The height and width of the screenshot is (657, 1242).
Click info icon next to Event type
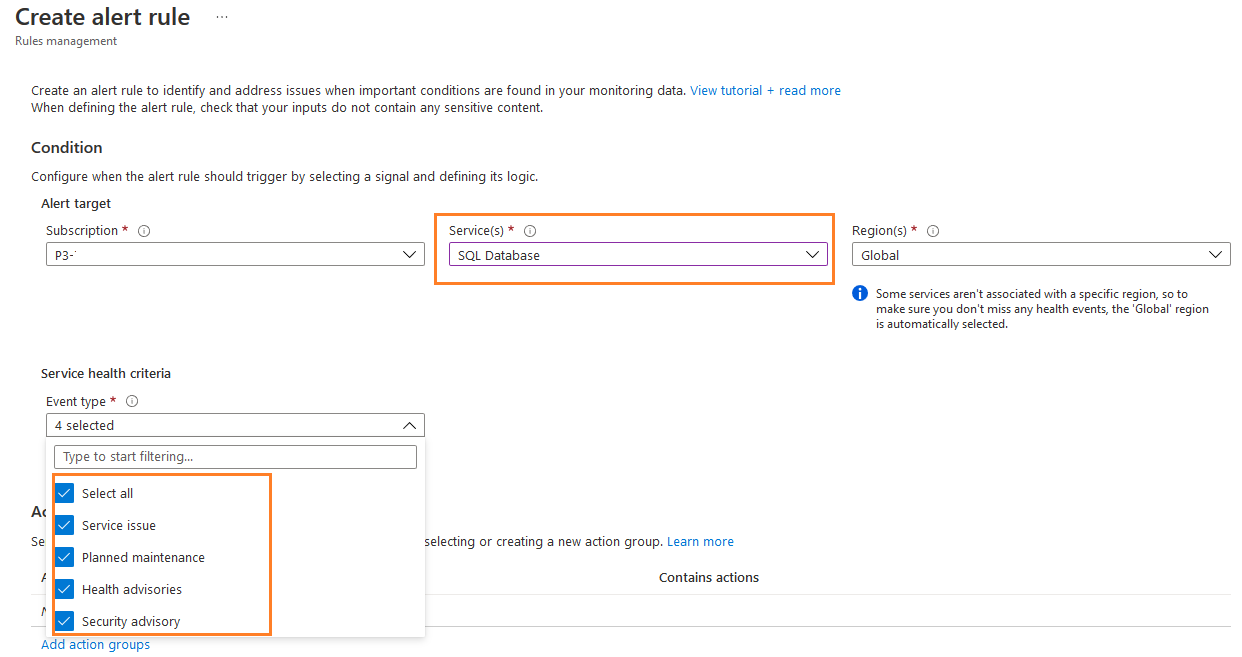tap(132, 402)
